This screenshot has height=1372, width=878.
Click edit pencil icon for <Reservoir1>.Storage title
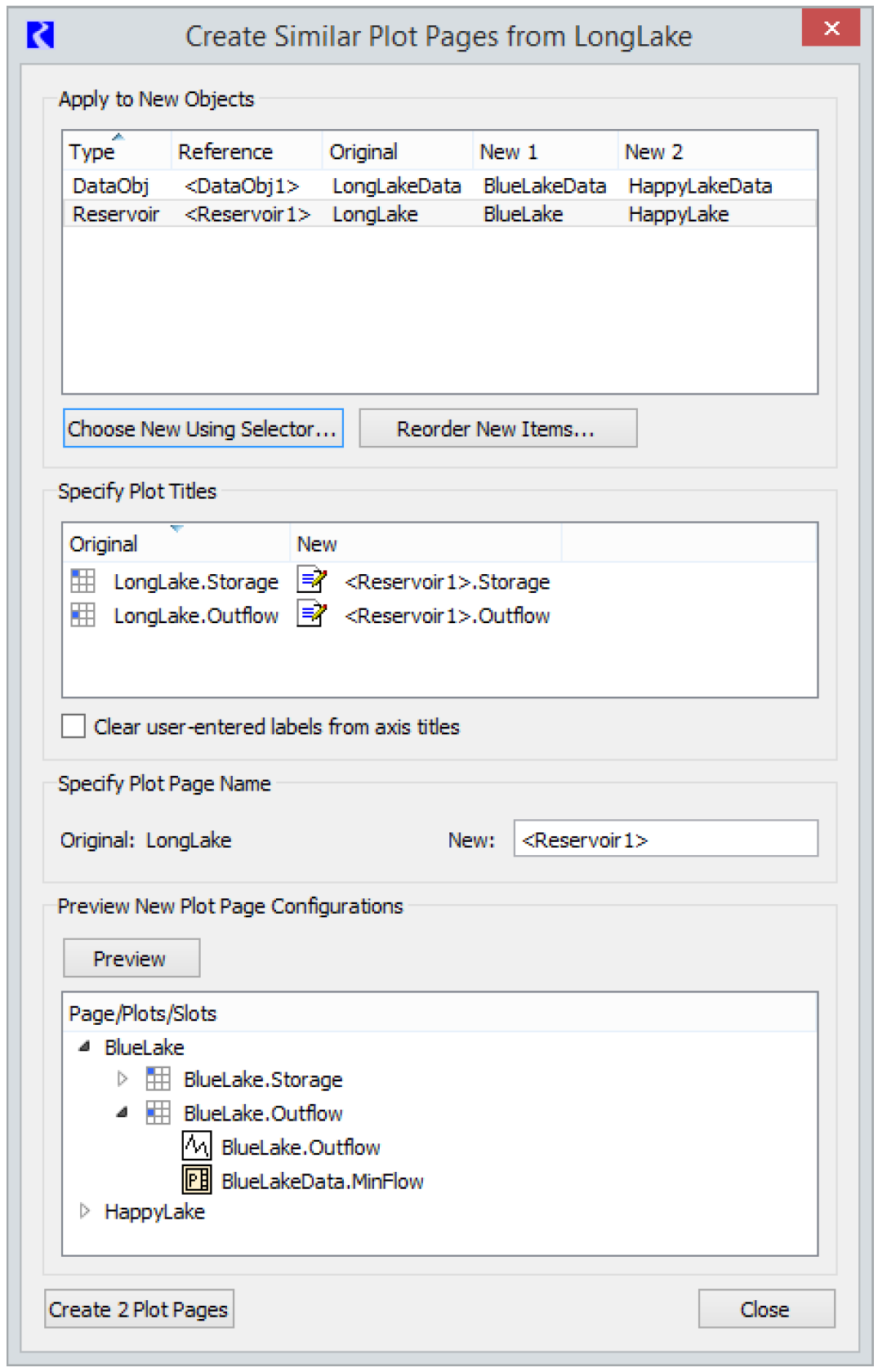pos(311,581)
